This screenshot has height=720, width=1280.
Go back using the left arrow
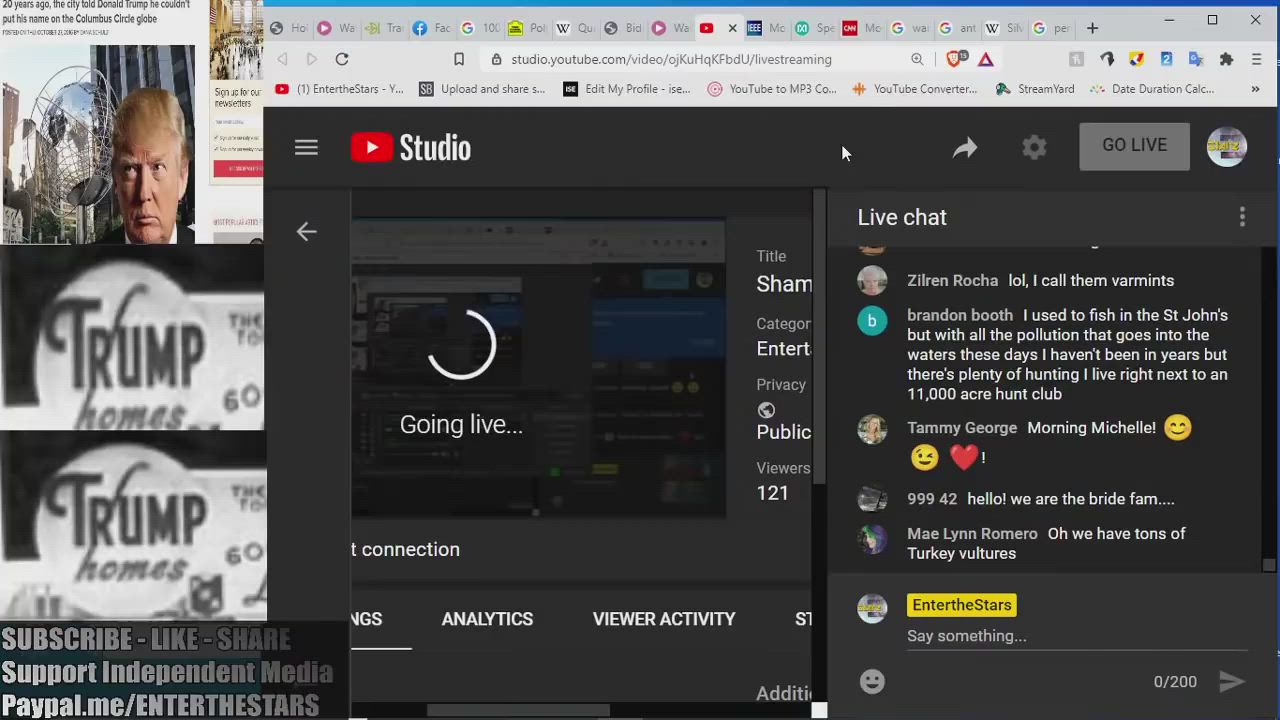click(306, 231)
